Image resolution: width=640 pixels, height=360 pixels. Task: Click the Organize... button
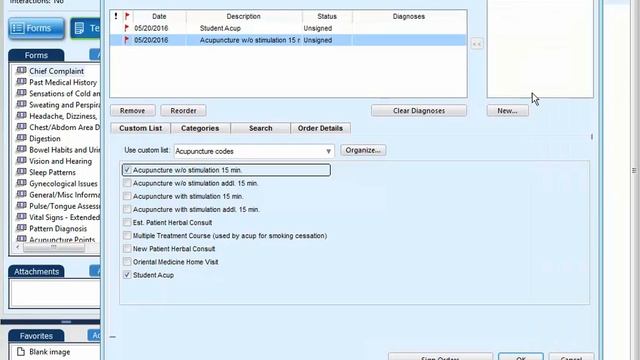(x=363, y=150)
